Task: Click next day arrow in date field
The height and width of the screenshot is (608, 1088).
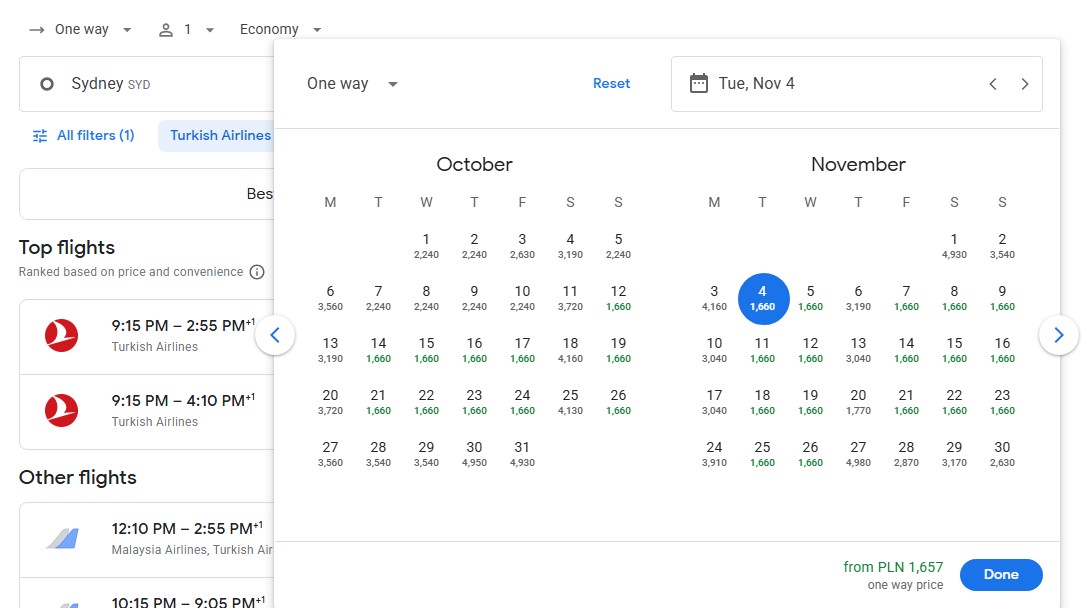Action: tap(1025, 84)
